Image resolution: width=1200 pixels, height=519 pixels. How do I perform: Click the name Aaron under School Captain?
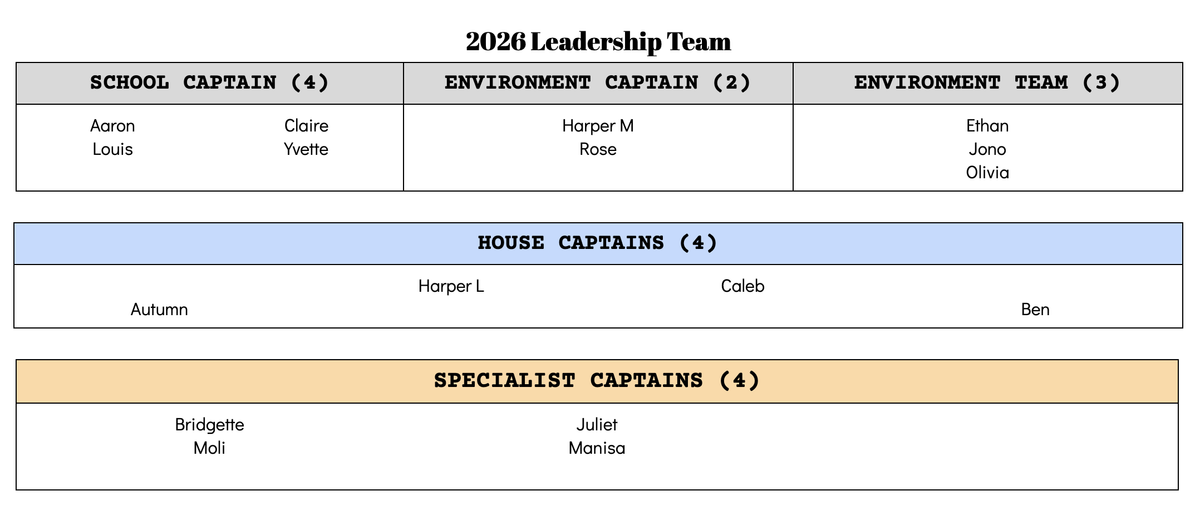point(112,126)
